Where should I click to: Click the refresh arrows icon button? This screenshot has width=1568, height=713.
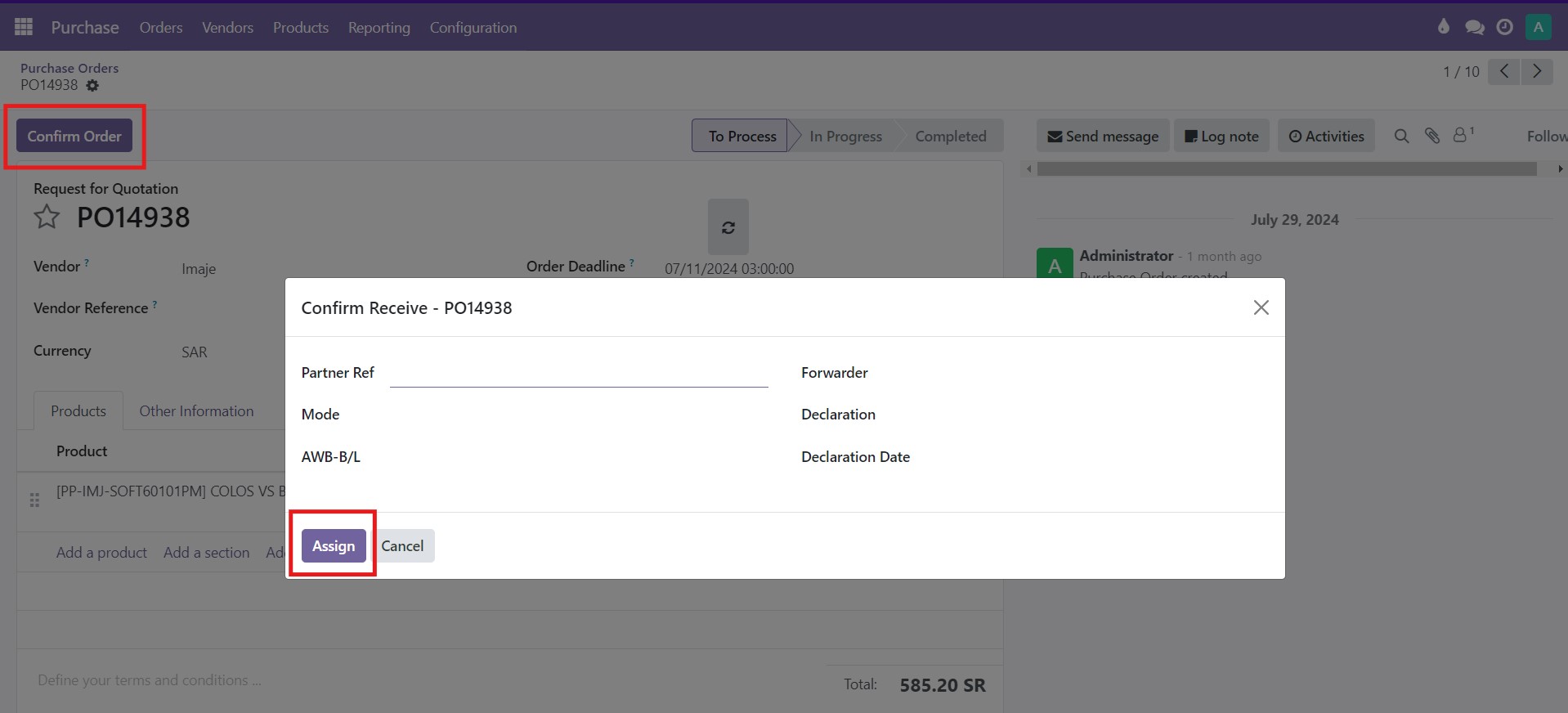[x=728, y=227]
